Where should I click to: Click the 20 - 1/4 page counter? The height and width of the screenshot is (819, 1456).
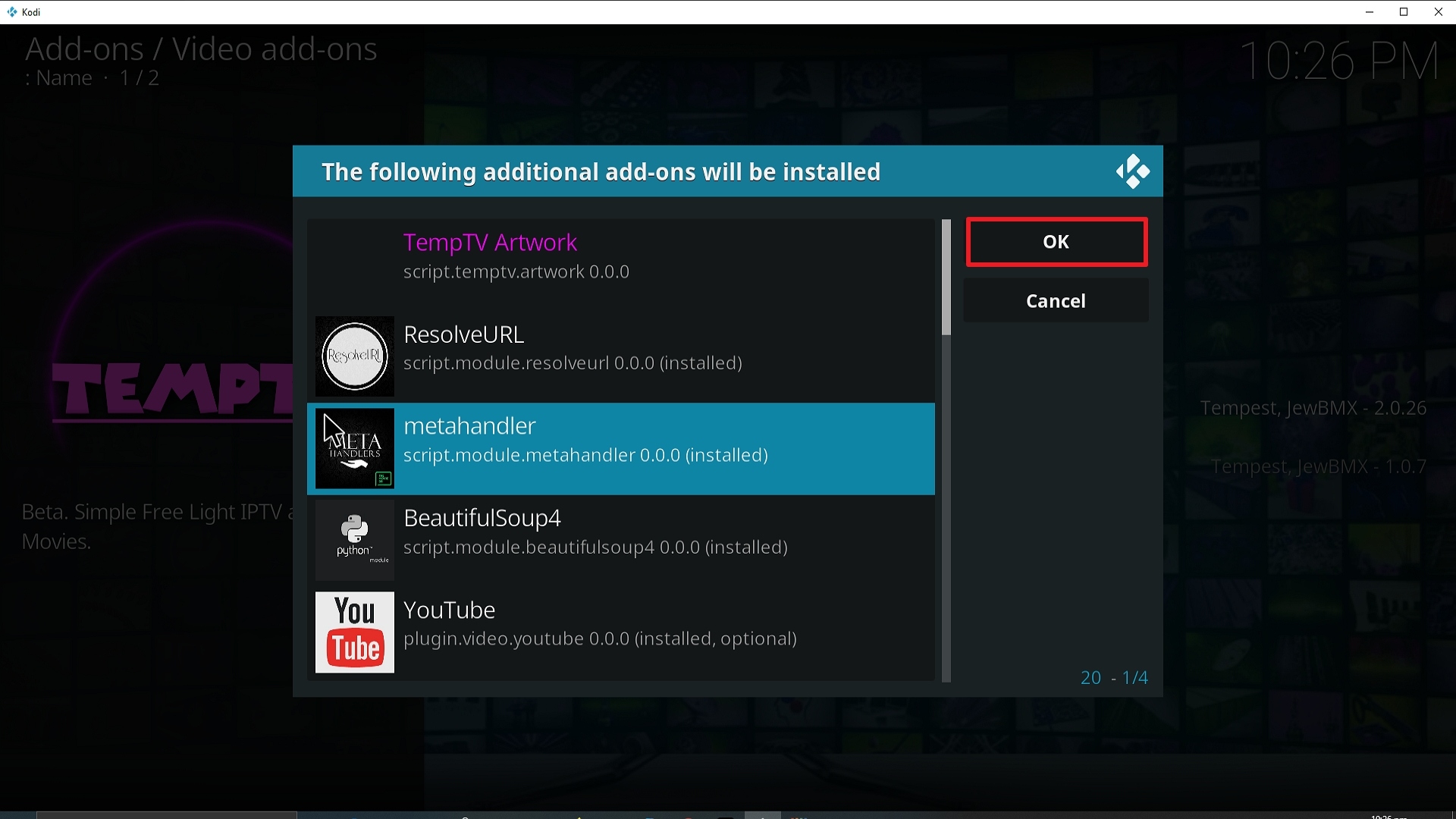click(x=1114, y=678)
